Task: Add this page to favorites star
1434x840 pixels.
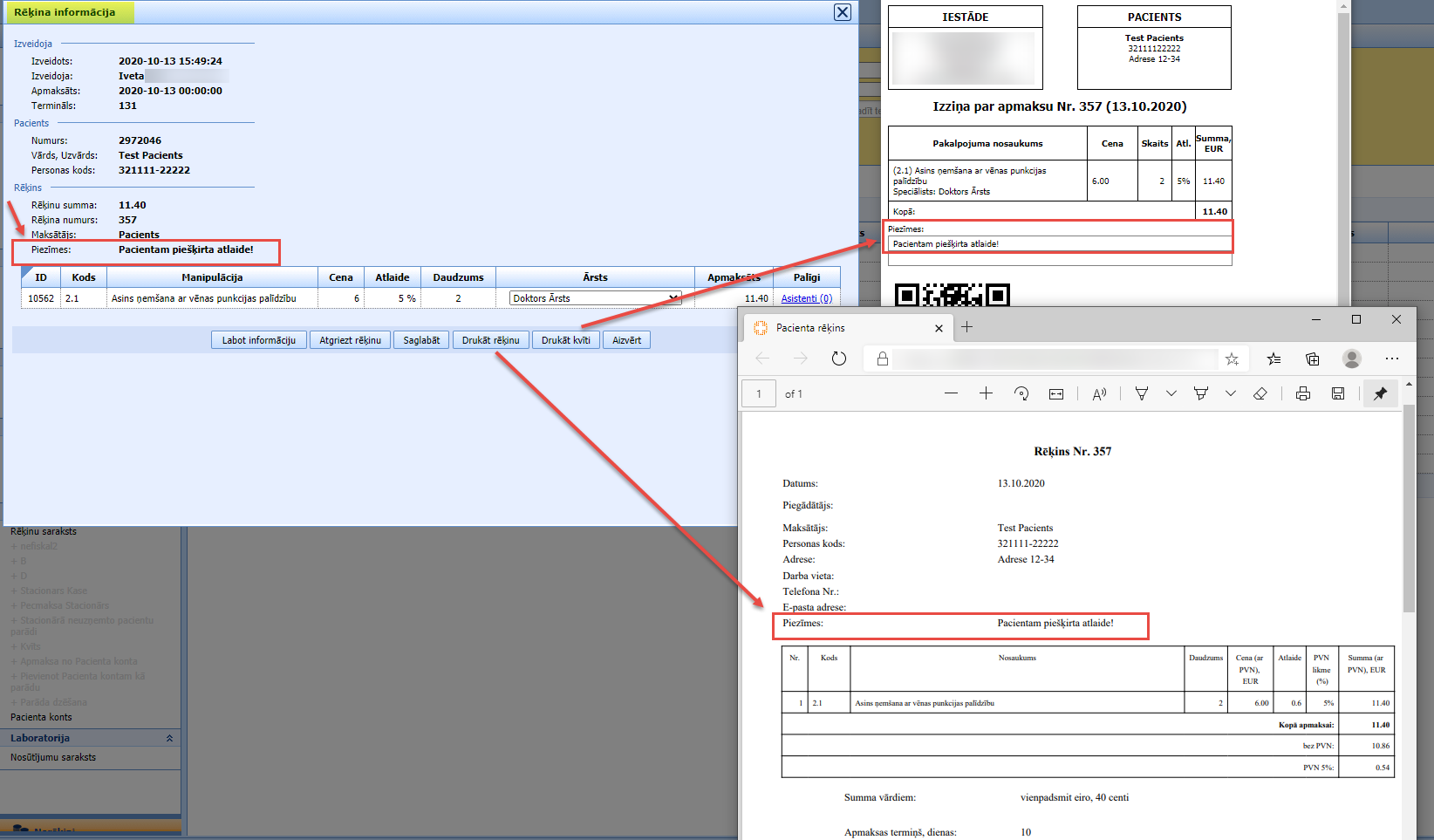Action: click(1232, 359)
